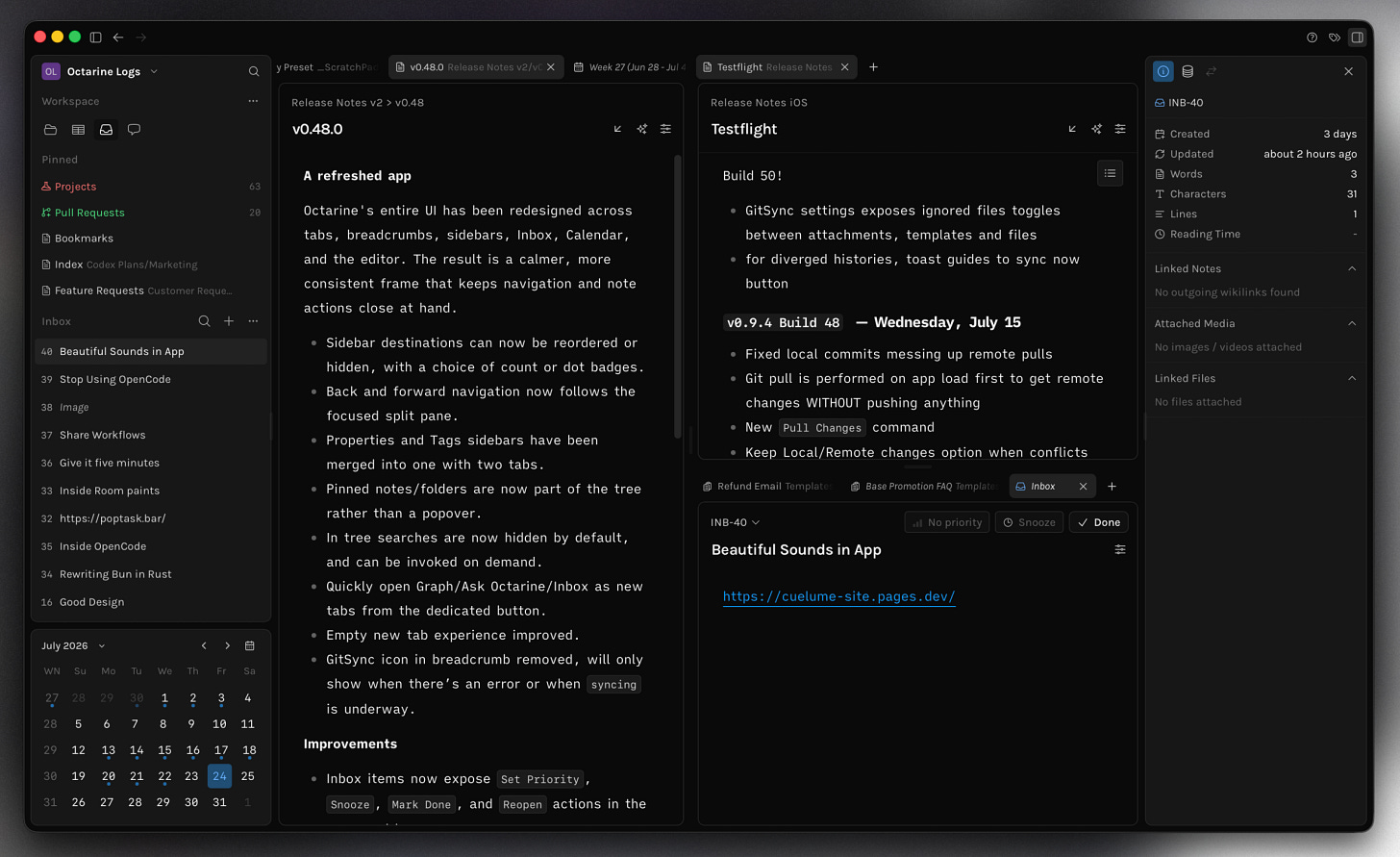Viewport: 1400px width, 857px height.
Task: Collapse the Linked Files section
Action: pos(1352,378)
